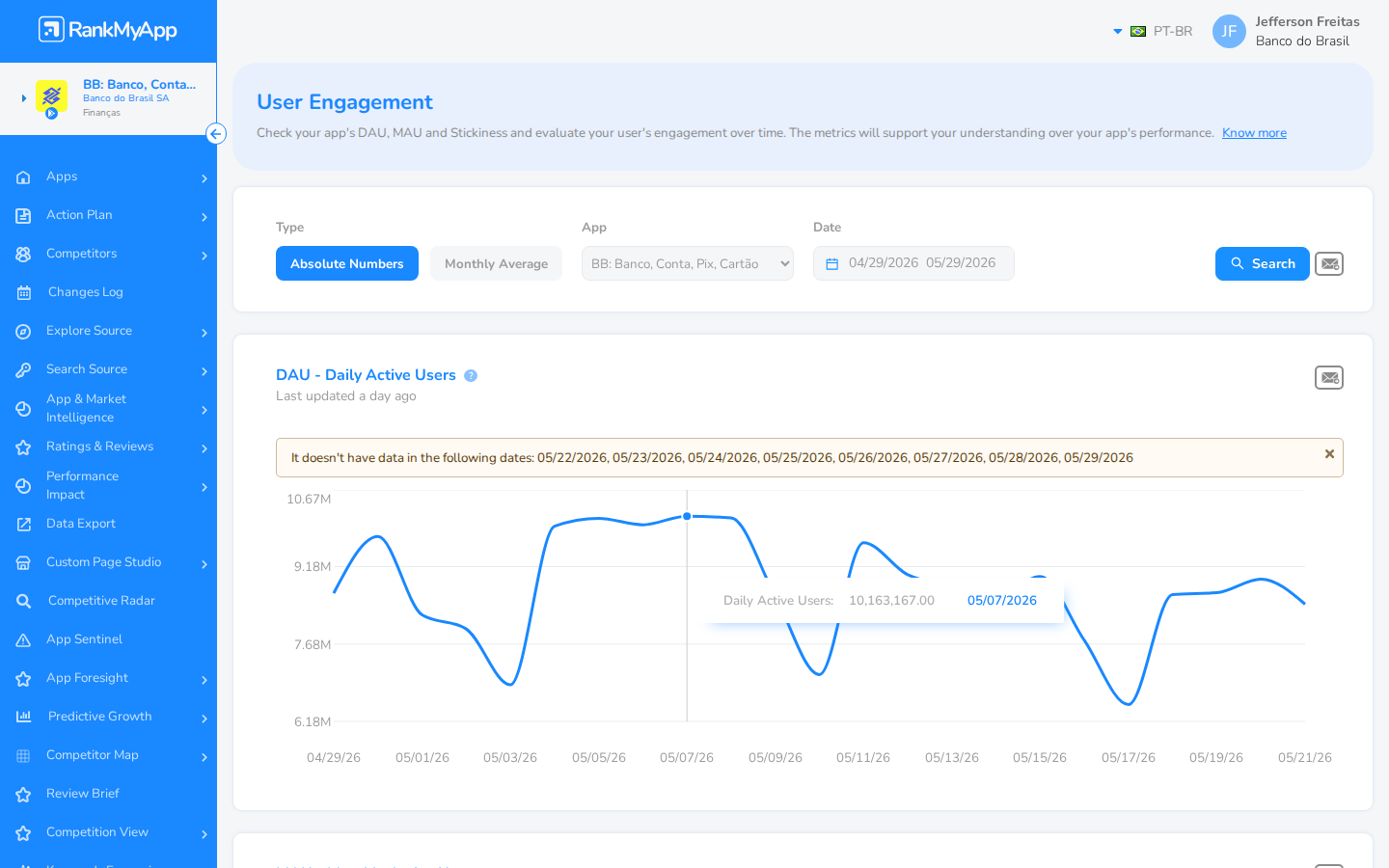Image resolution: width=1389 pixels, height=868 pixels.
Task: Dismiss the missing data warning
Action: click(1329, 454)
